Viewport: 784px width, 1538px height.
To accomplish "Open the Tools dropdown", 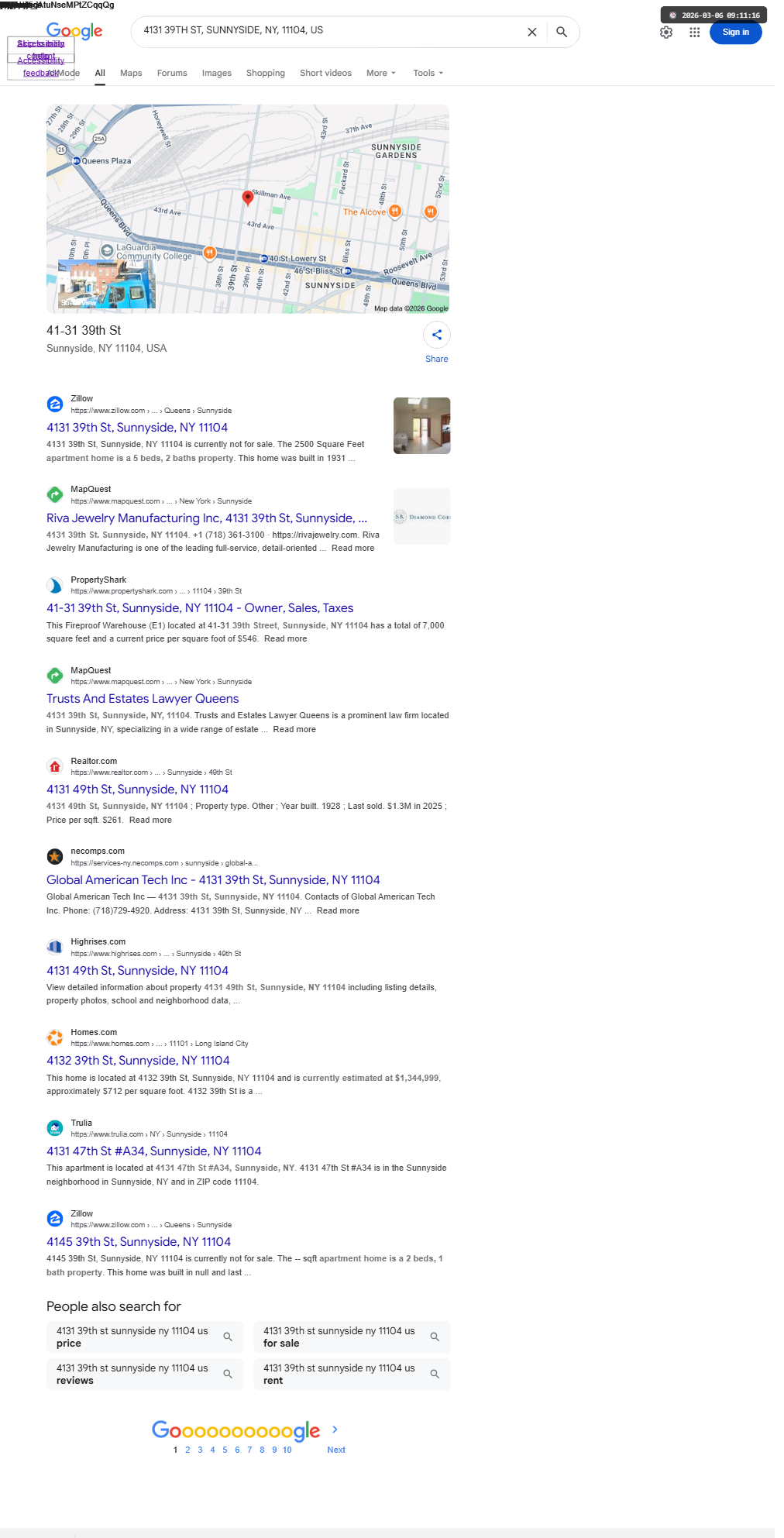I will [x=428, y=73].
